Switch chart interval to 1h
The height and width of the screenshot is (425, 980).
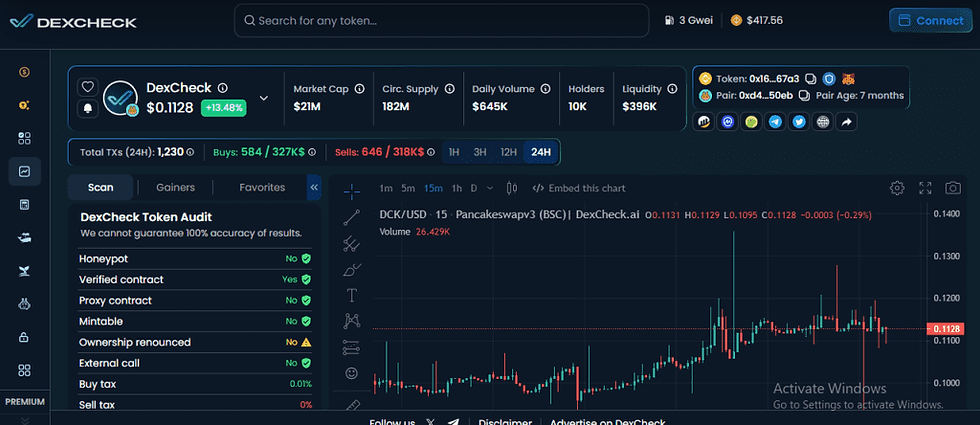457,188
